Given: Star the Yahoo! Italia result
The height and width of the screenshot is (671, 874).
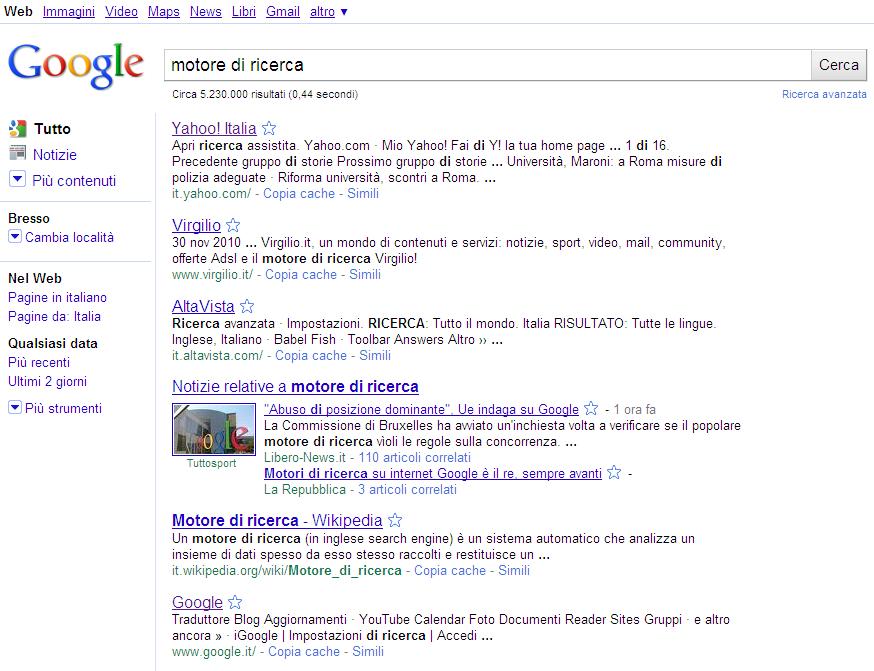Looking at the screenshot, I should click(x=269, y=128).
